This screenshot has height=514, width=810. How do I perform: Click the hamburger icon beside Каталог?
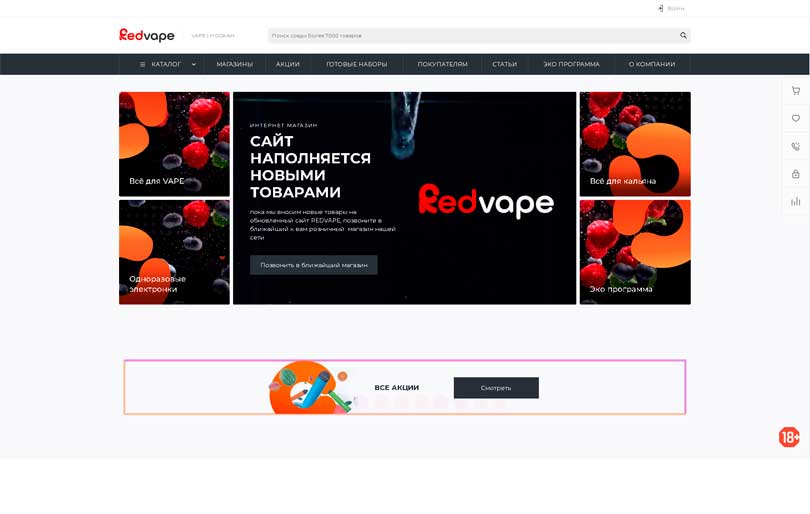point(143,65)
